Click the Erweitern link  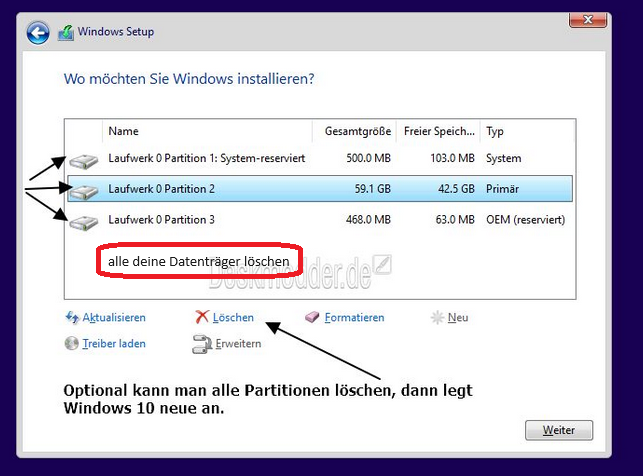tap(238, 343)
